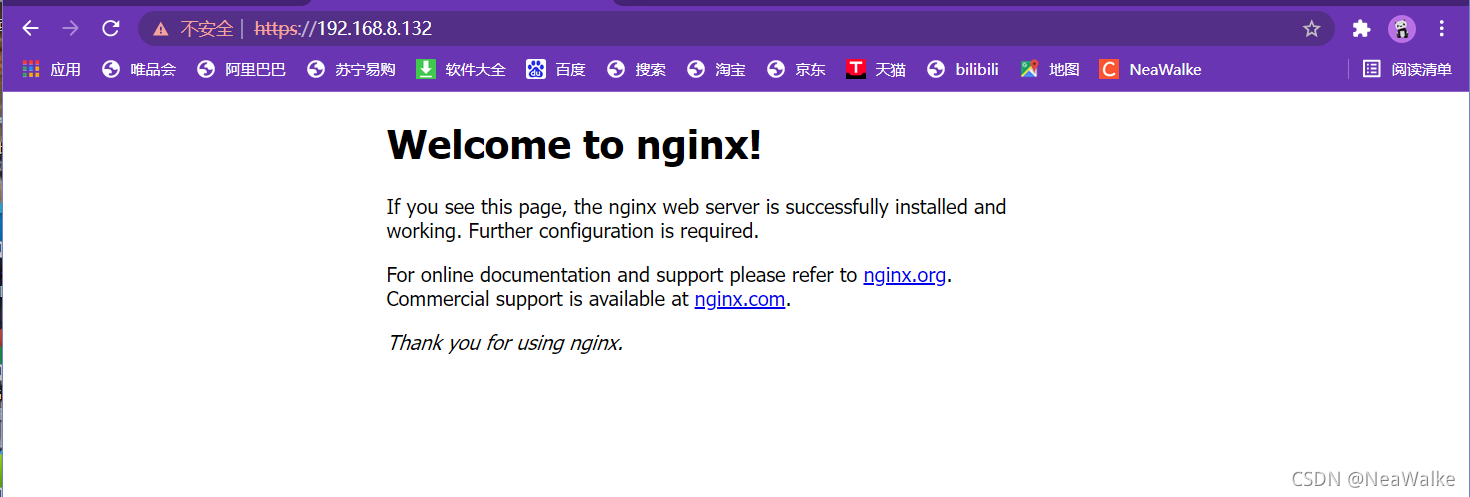The height and width of the screenshot is (497, 1470).
Task: Open the 软件大全 bookmark
Action: (x=461, y=69)
